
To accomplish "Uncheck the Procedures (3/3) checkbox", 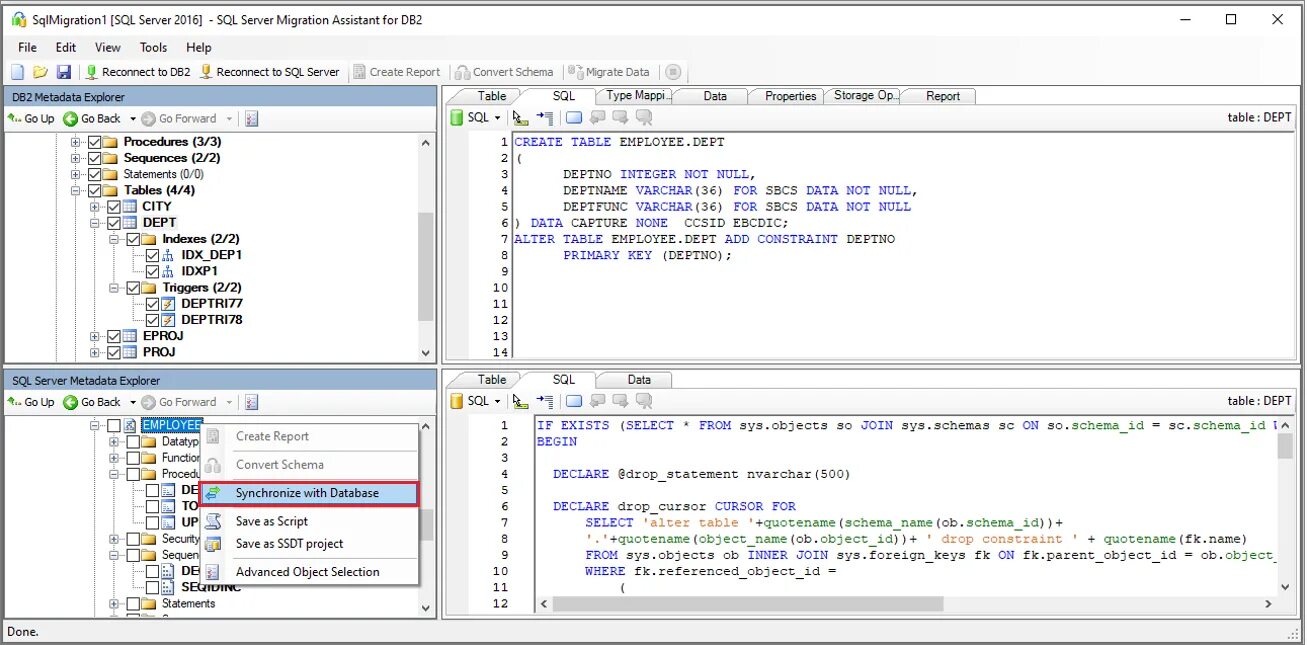I will click(x=94, y=142).
